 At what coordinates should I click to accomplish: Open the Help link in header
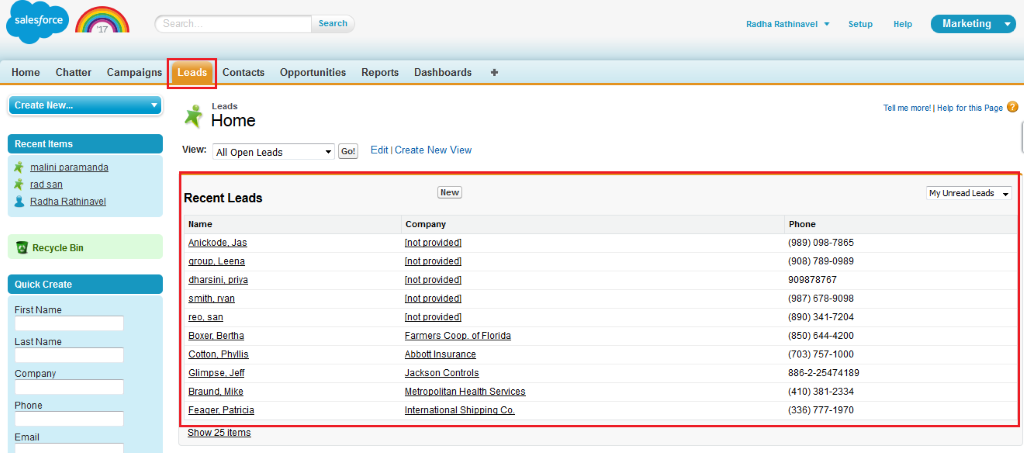pos(903,24)
